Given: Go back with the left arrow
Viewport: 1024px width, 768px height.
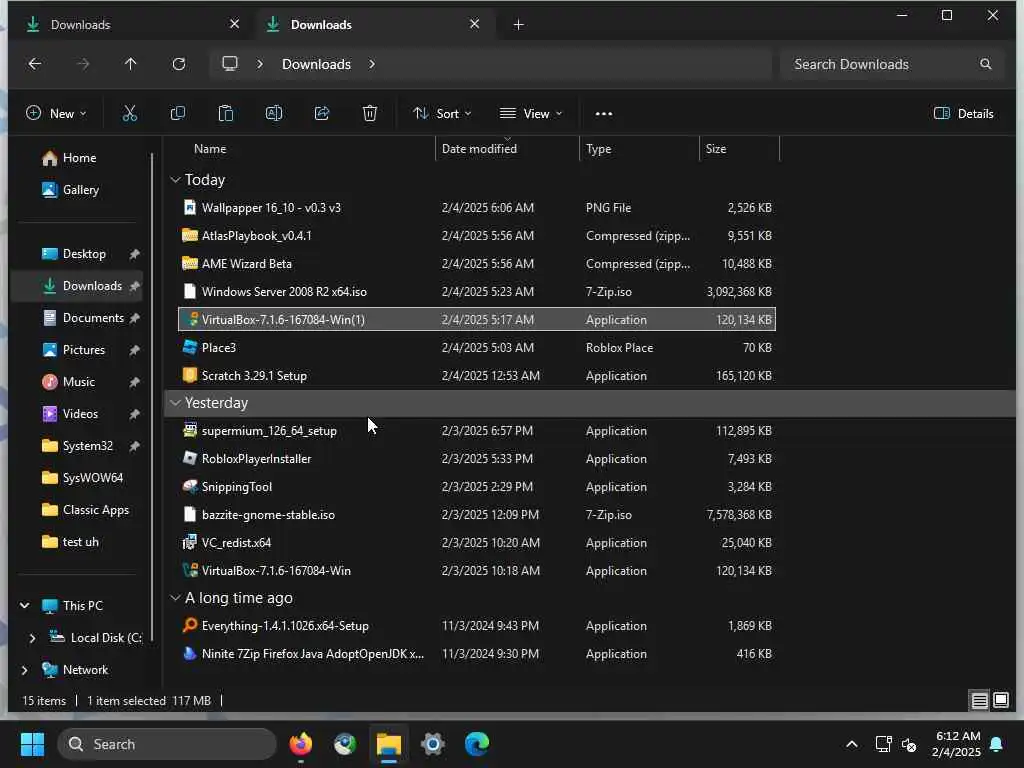Looking at the screenshot, I should point(35,64).
